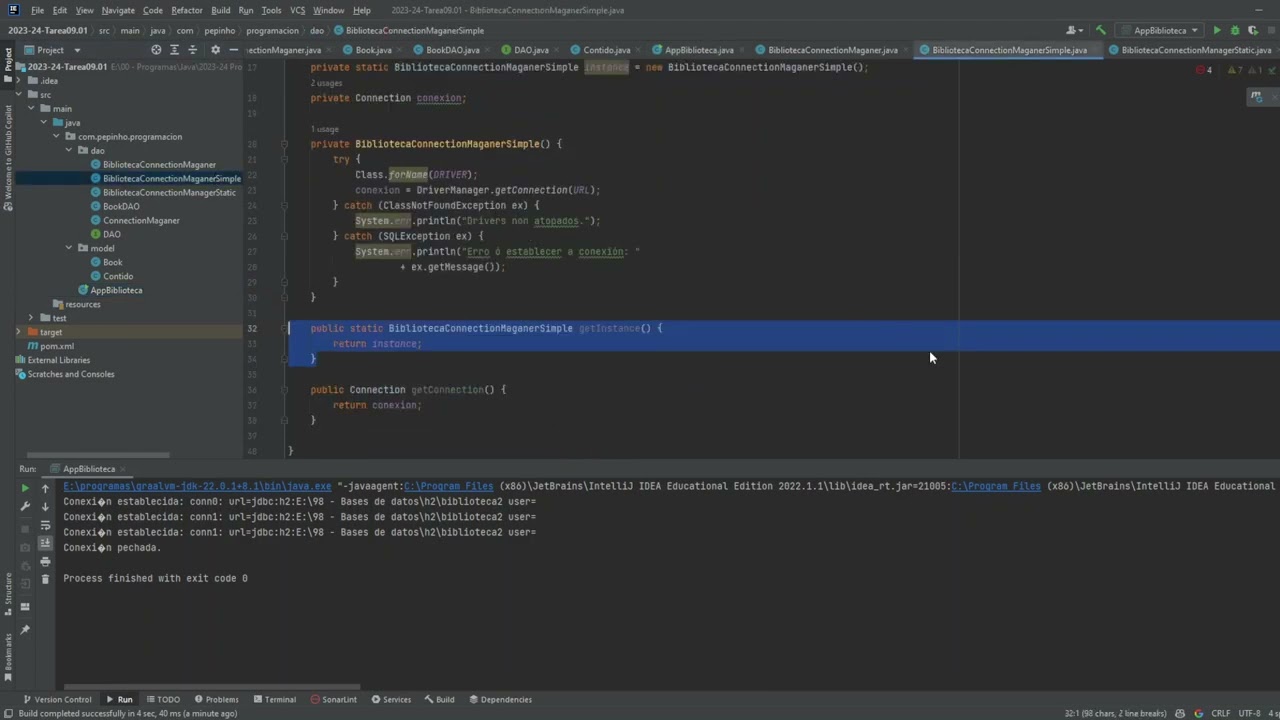The width and height of the screenshot is (1280, 720).
Task: Open Structure side tool window
Action: point(8,592)
